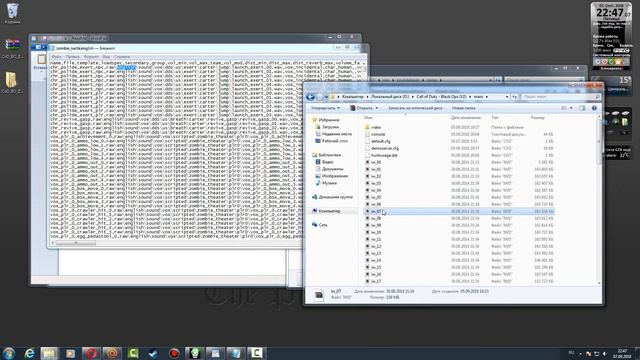
Task: Click the Локальный диск (D:) breadcrumb
Action: coord(390,97)
